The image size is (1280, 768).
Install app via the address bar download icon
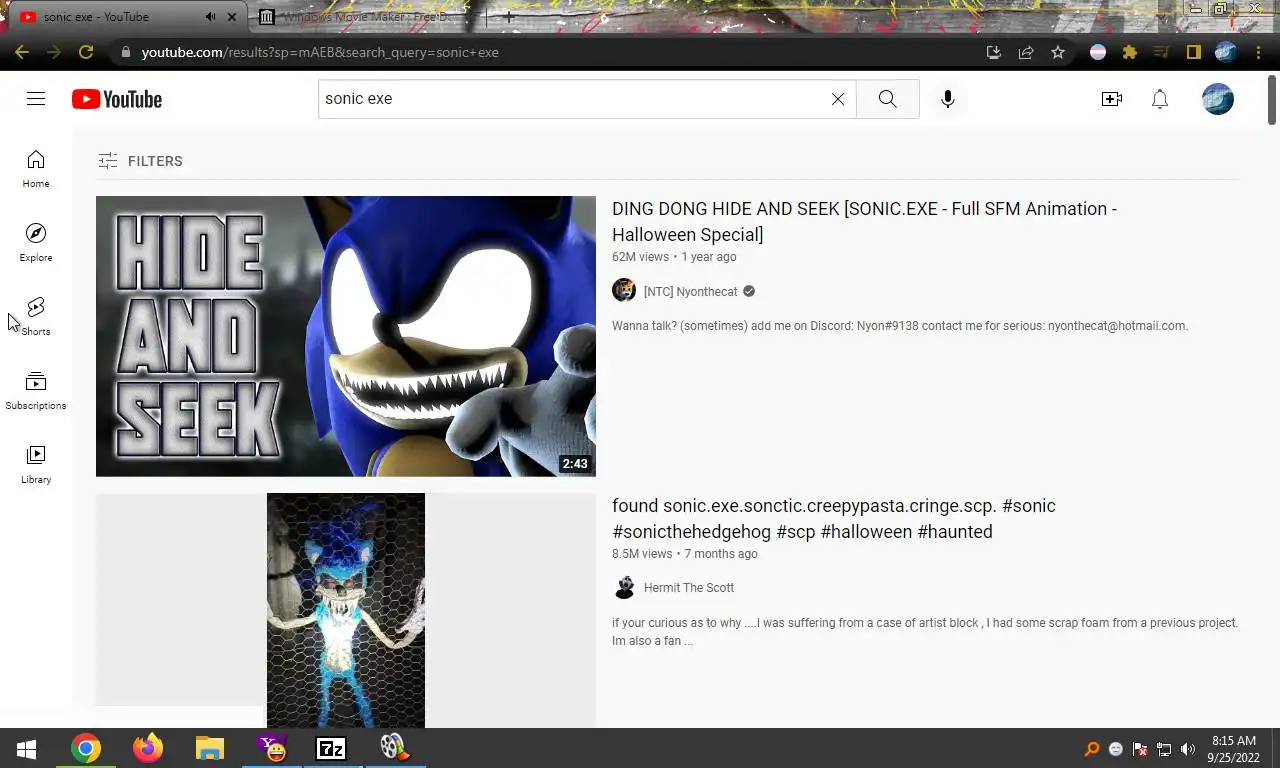tap(993, 52)
